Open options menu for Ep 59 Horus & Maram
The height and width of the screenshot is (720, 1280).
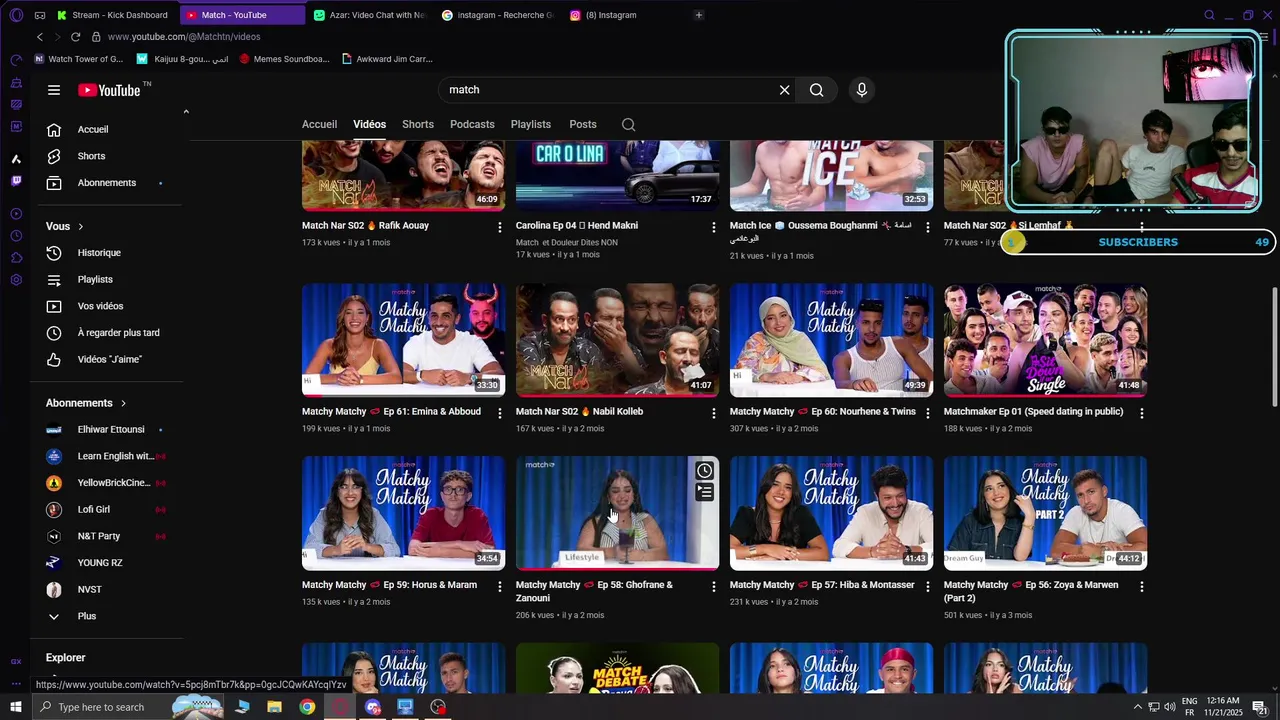(x=499, y=587)
